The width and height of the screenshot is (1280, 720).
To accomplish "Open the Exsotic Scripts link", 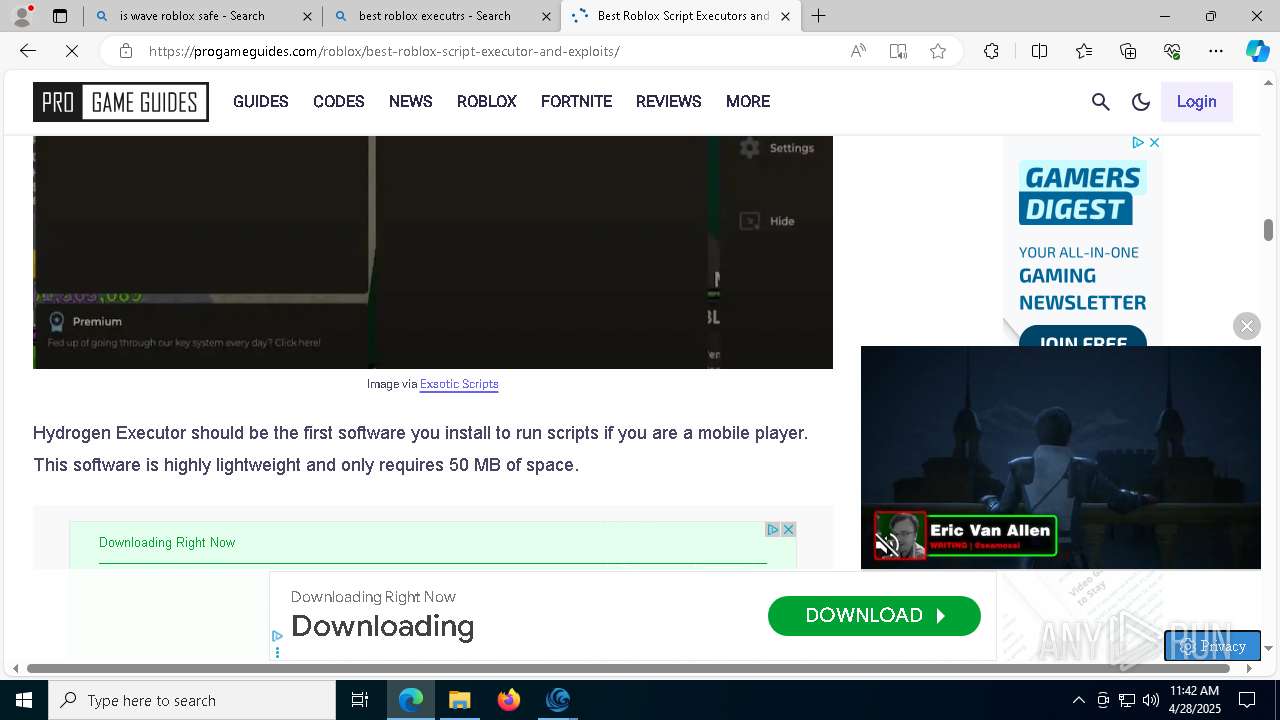I will (459, 384).
